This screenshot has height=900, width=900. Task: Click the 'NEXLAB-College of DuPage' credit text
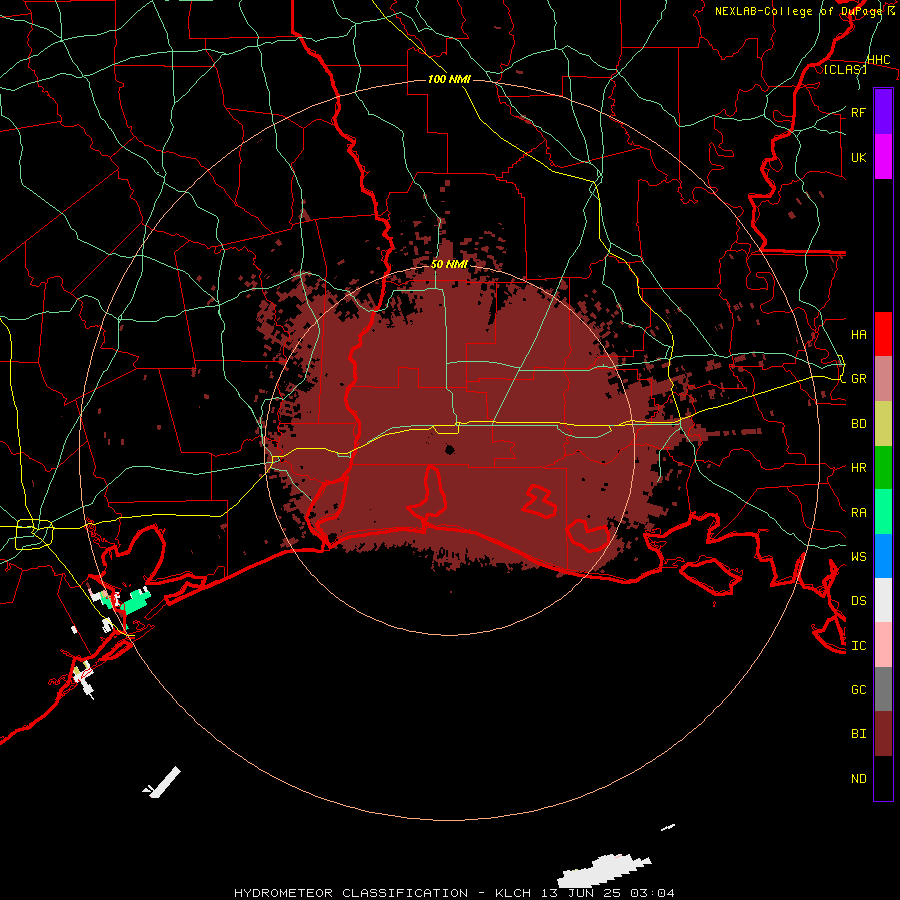798,11
